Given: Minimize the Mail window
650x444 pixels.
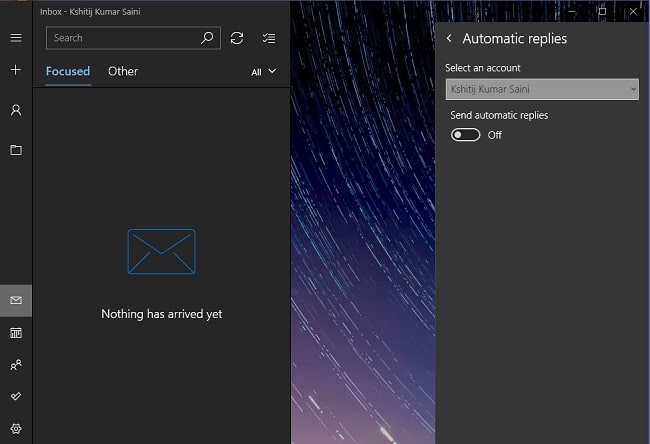Looking at the screenshot, I should [572, 12].
